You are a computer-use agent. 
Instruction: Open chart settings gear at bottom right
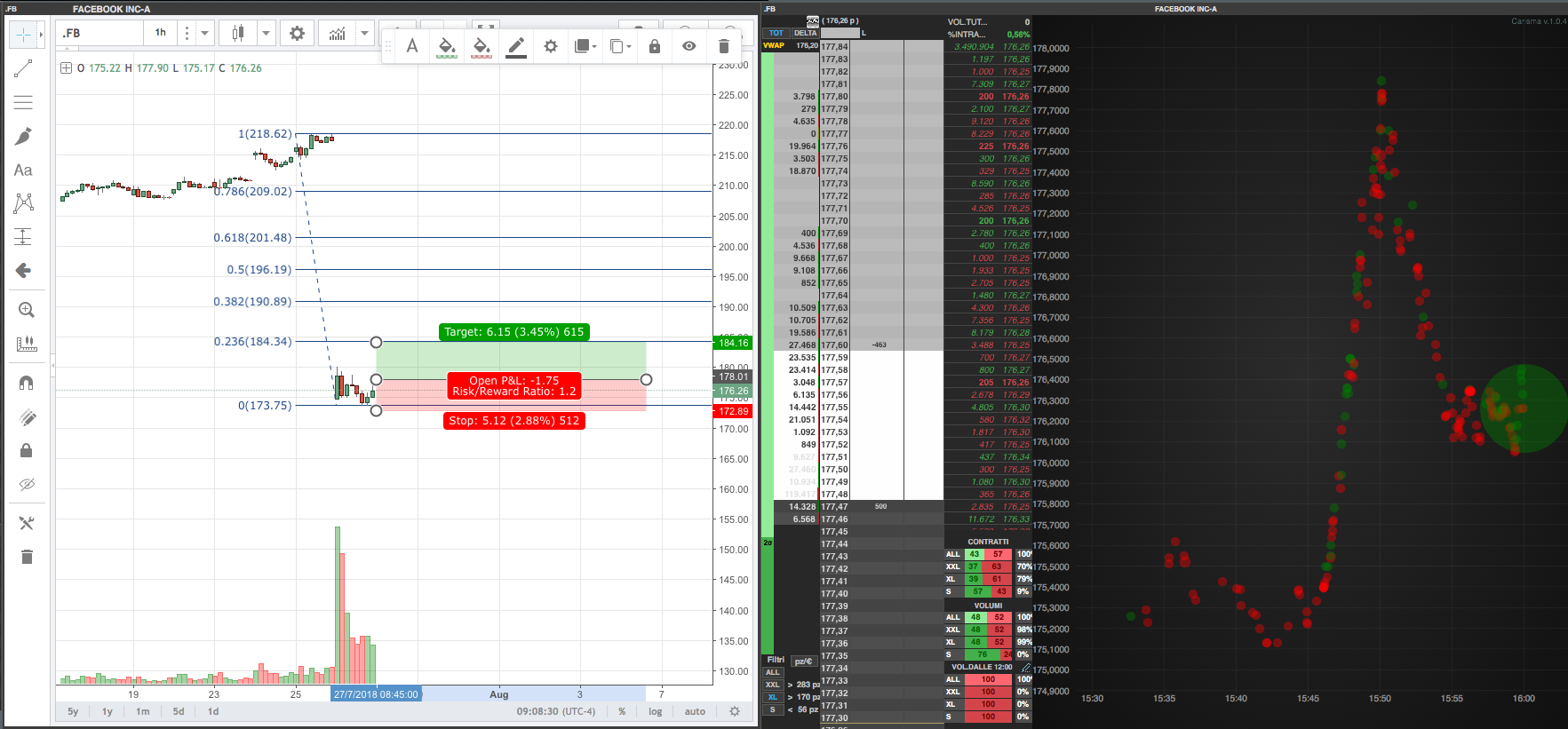click(x=735, y=711)
